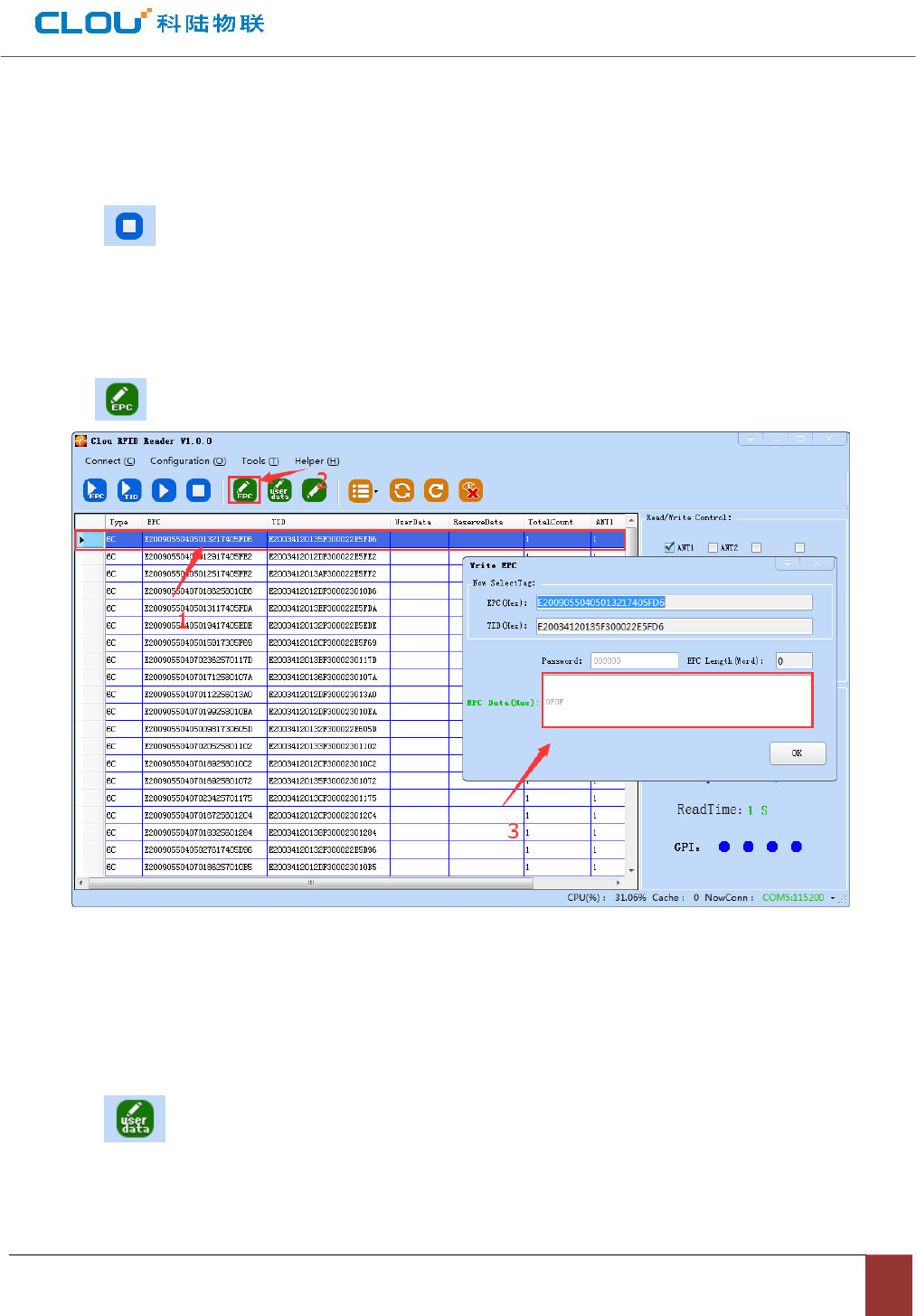This screenshot has height=1316, width=916.
Task: Select EPC cell ending 25801072
Action: 204,781
